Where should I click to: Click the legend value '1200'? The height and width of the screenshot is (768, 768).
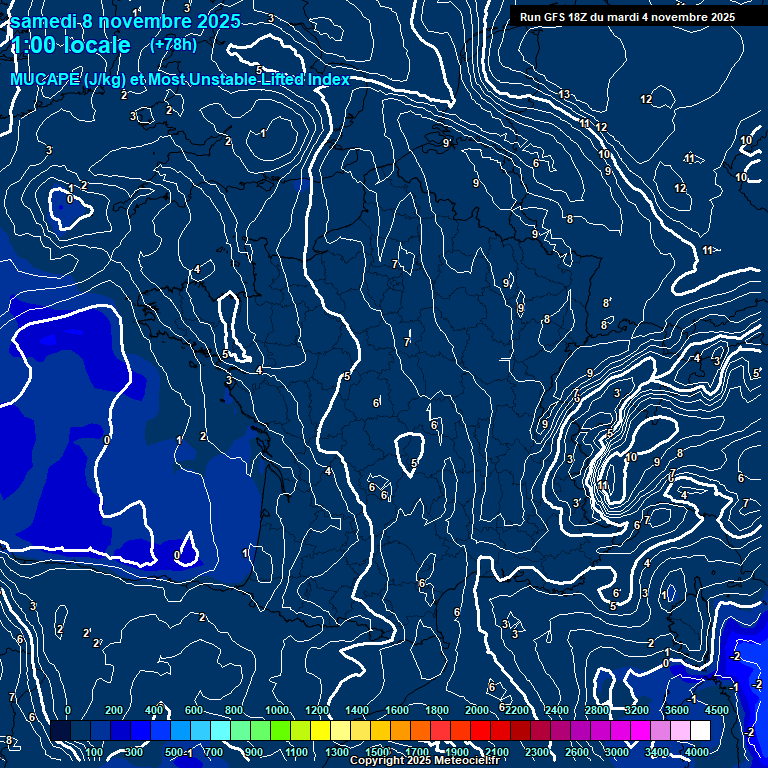coord(317,710)
